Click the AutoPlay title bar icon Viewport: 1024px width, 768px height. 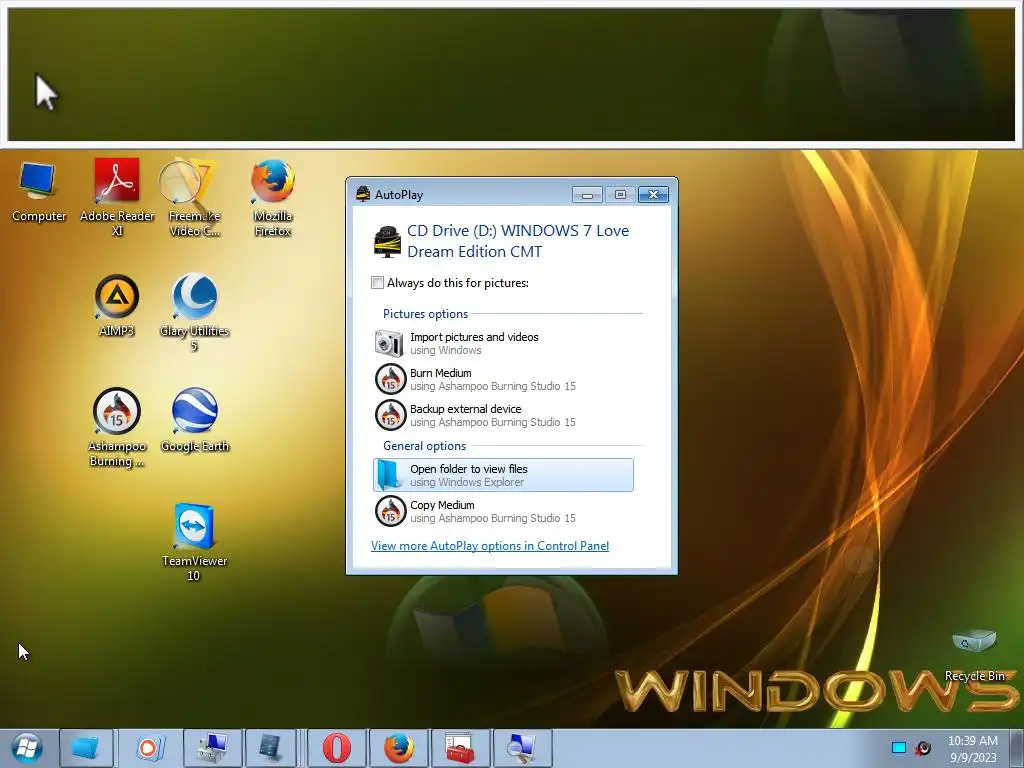coord(363,194)
